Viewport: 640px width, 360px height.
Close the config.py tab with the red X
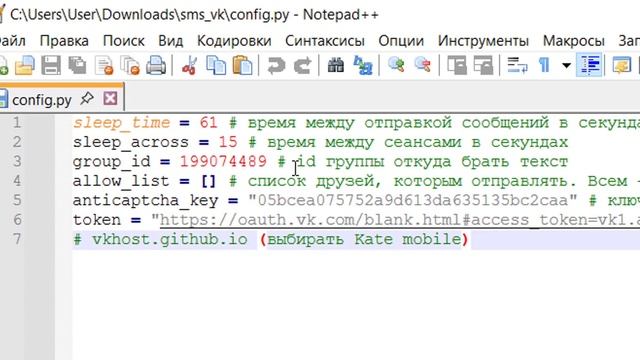pos(110,98)
